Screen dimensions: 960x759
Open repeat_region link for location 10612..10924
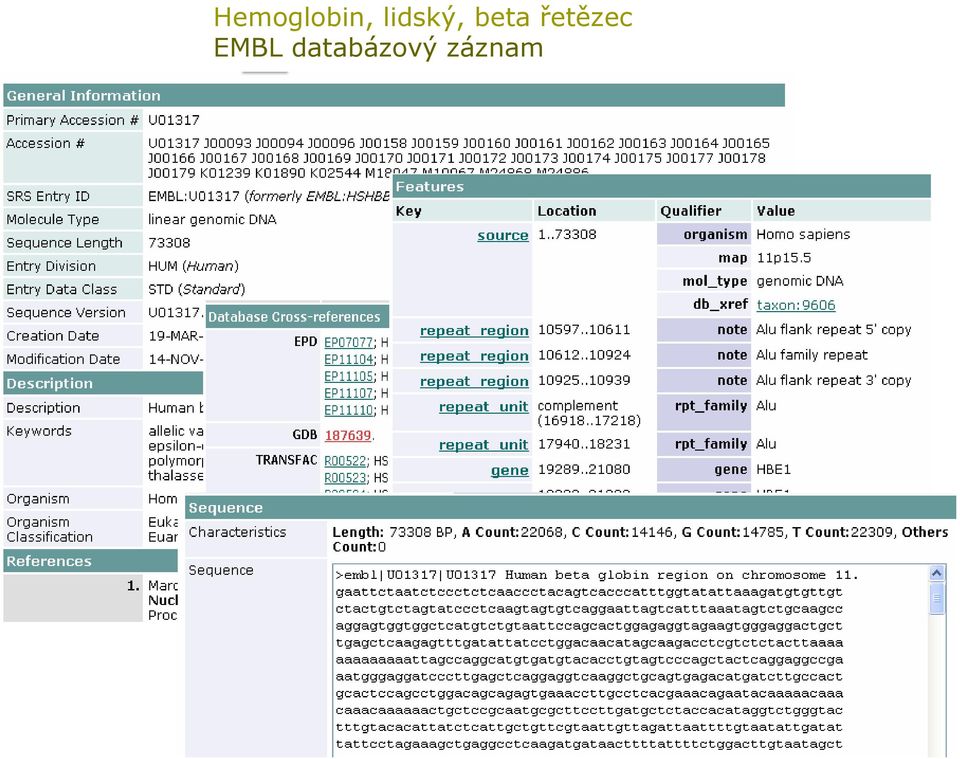pos(474,356)
